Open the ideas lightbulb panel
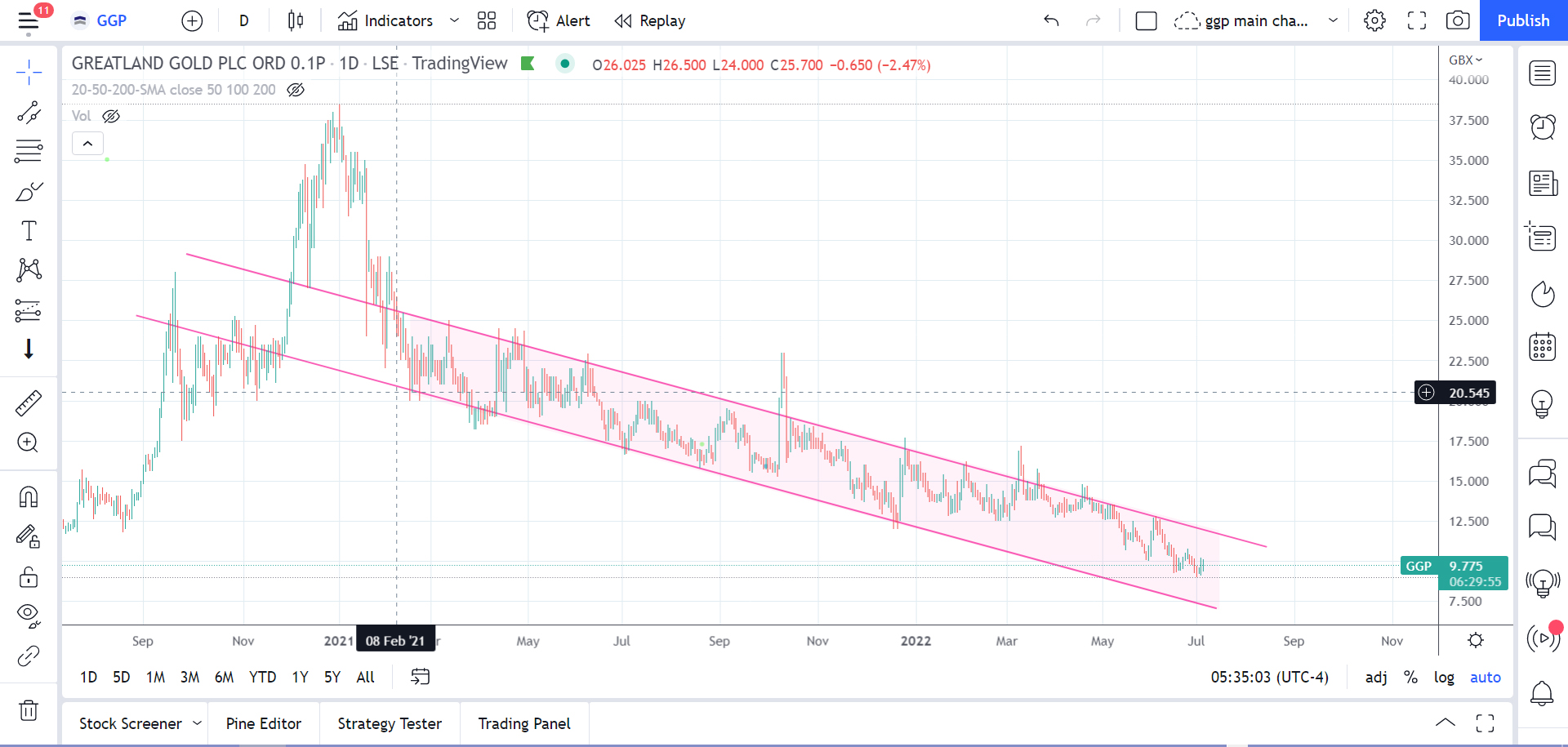Image resolution: width=1568 pixels, height=747 pixels. pyautogui.click(x=1542, y=403)
